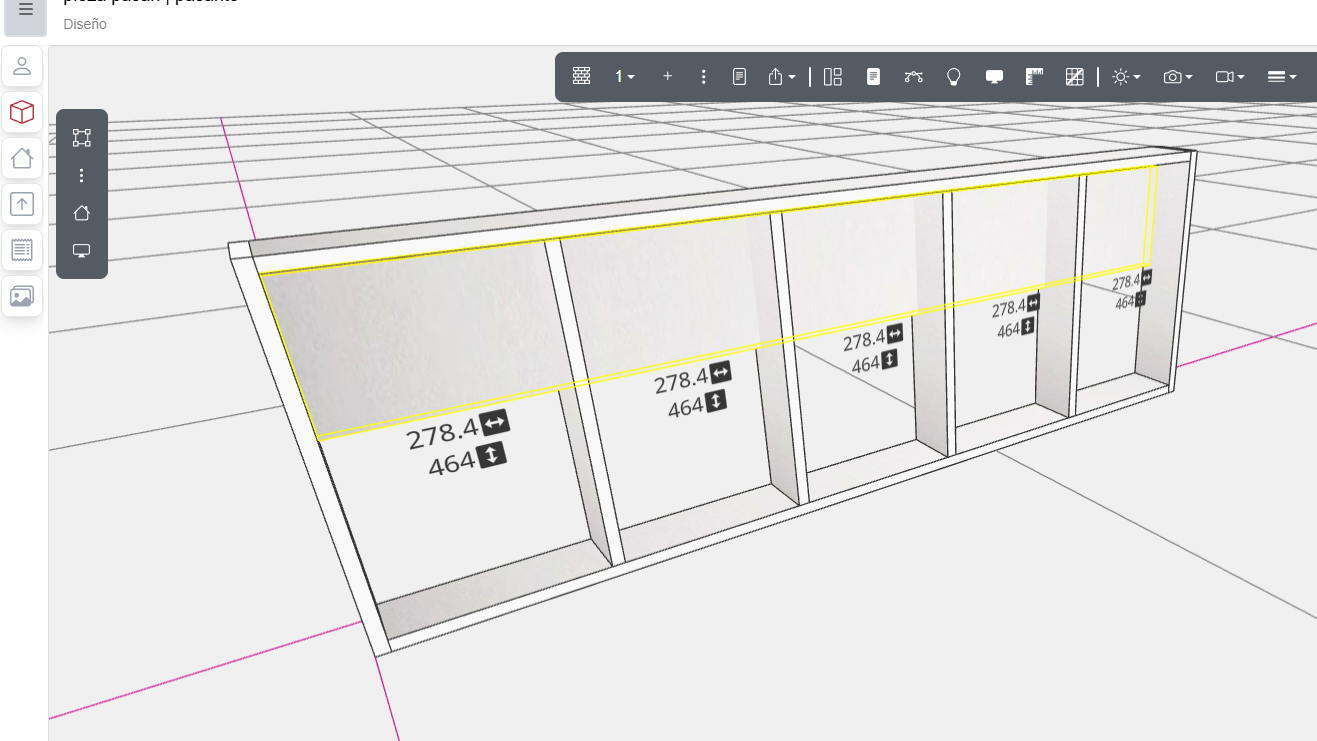Click the 'Diseño' label under the title
The width and height of the screenshot is (1317, 741).
coord(85,24)
